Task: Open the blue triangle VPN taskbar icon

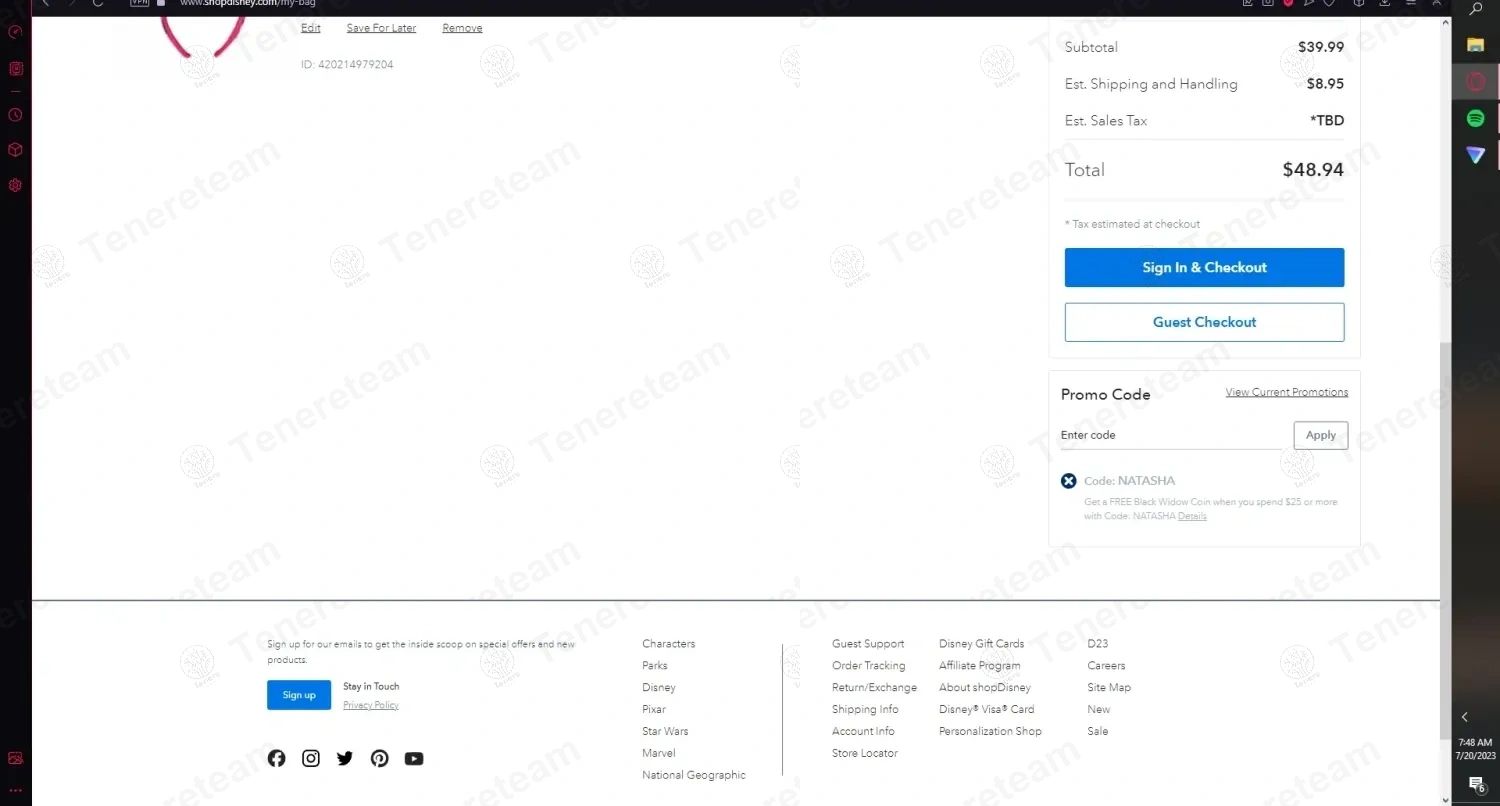Action: tap(1476, 155)
